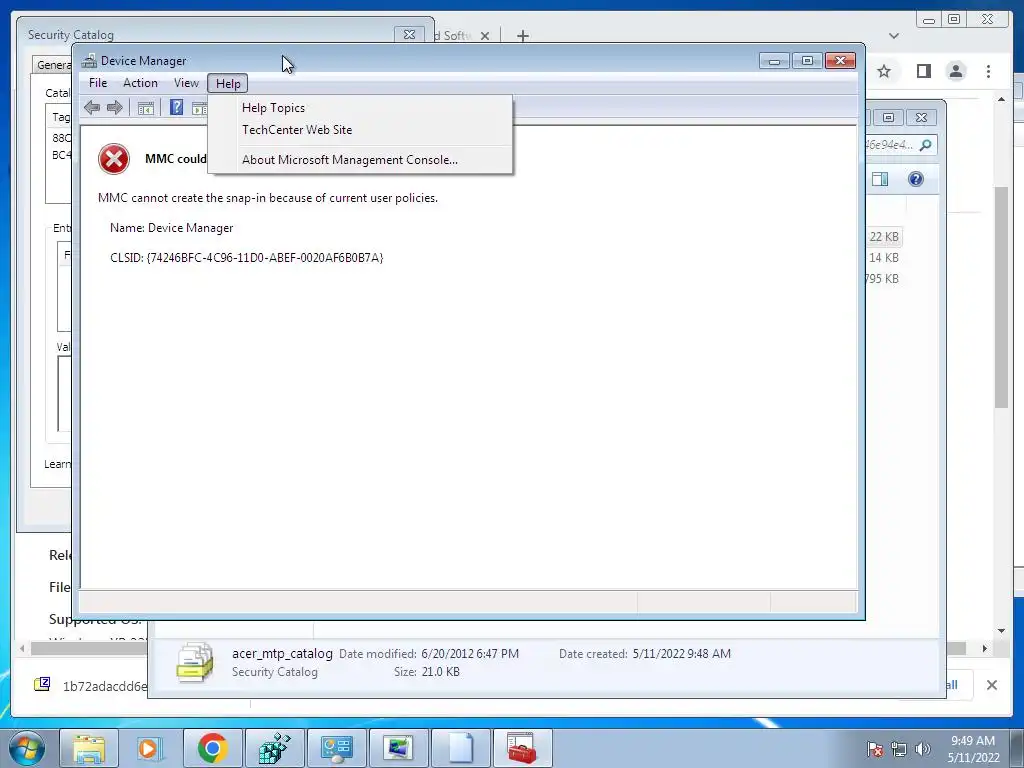Click 'Name: Device Manager' text line
This screenshot has height=768, width=1024.
(x=172, y=228)
